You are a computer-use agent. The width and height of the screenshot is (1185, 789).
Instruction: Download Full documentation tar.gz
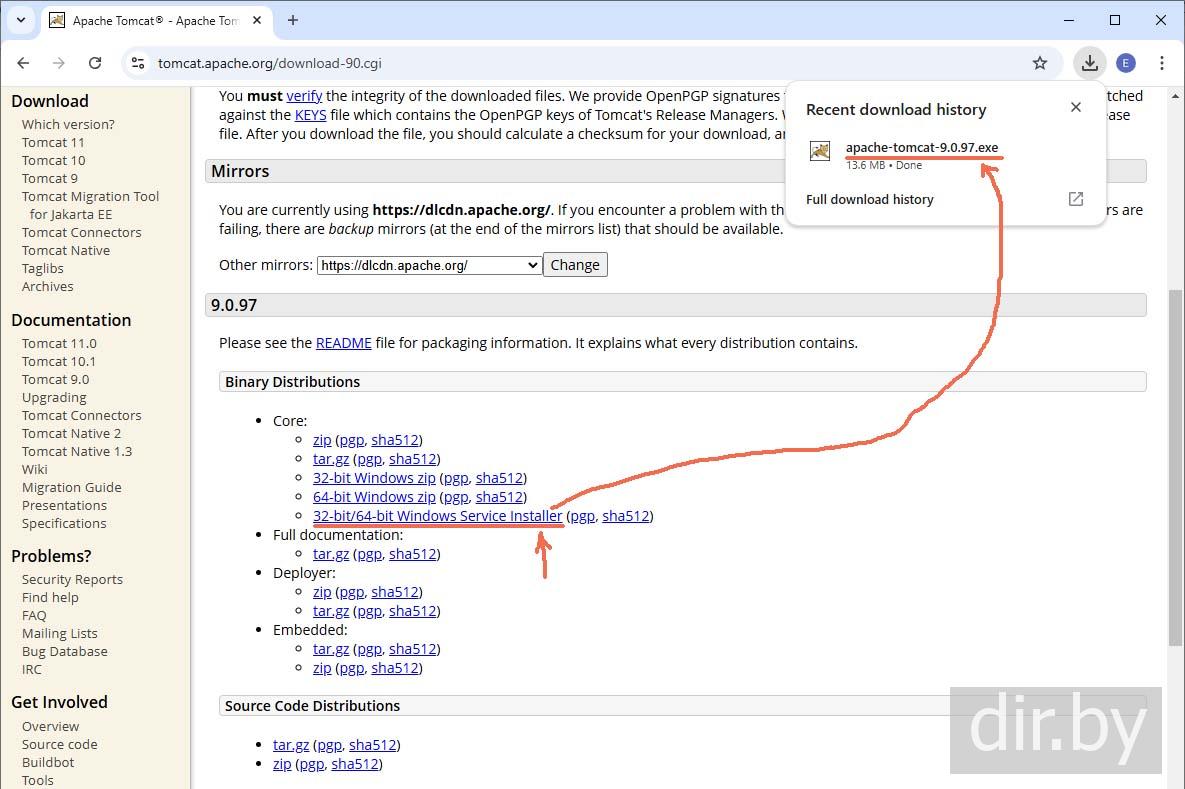click(331, 554)
